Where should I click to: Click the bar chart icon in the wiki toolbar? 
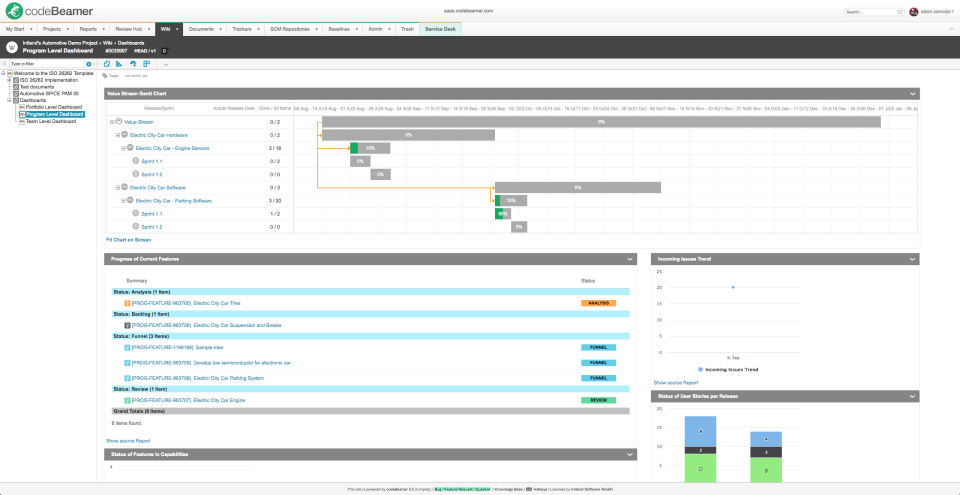tap(120, 64)
